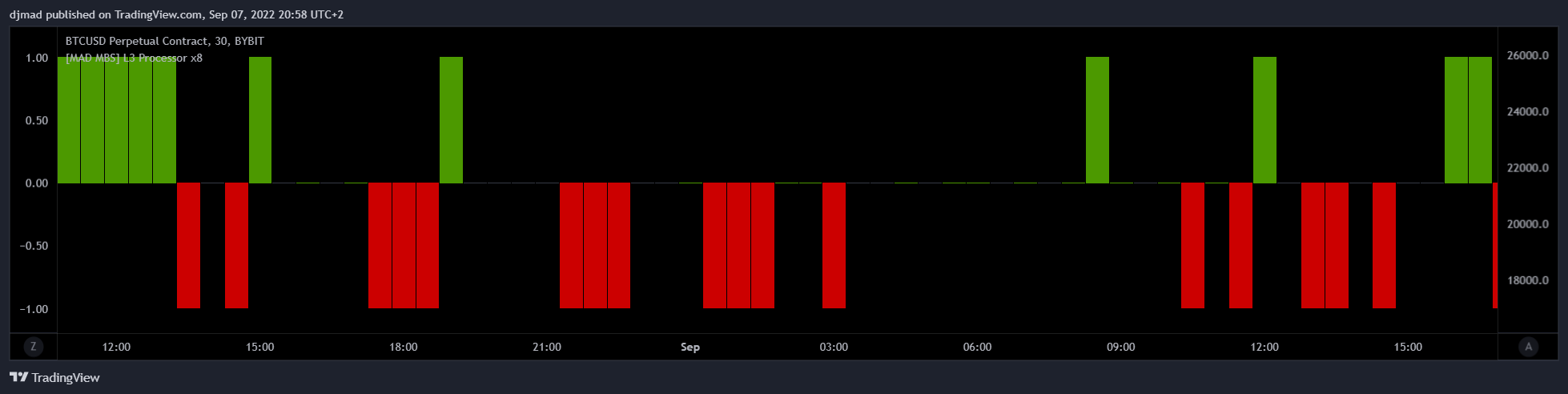Open the TradingView logo link

pos(54,377)
